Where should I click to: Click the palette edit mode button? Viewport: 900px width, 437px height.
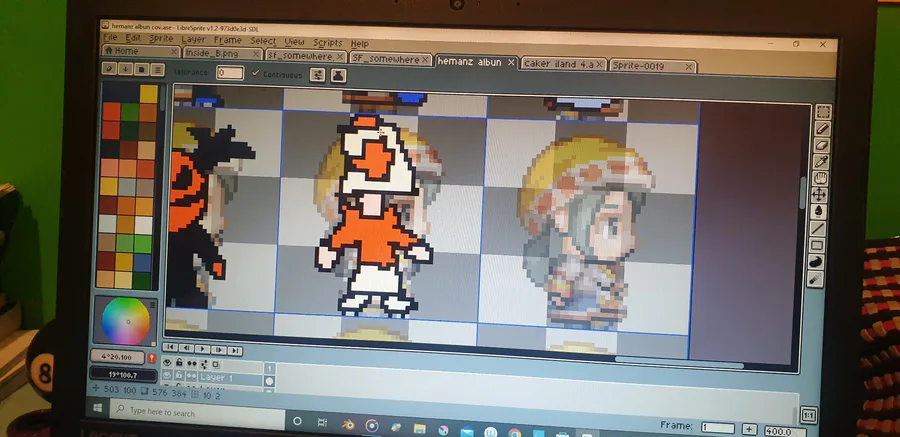110,69
